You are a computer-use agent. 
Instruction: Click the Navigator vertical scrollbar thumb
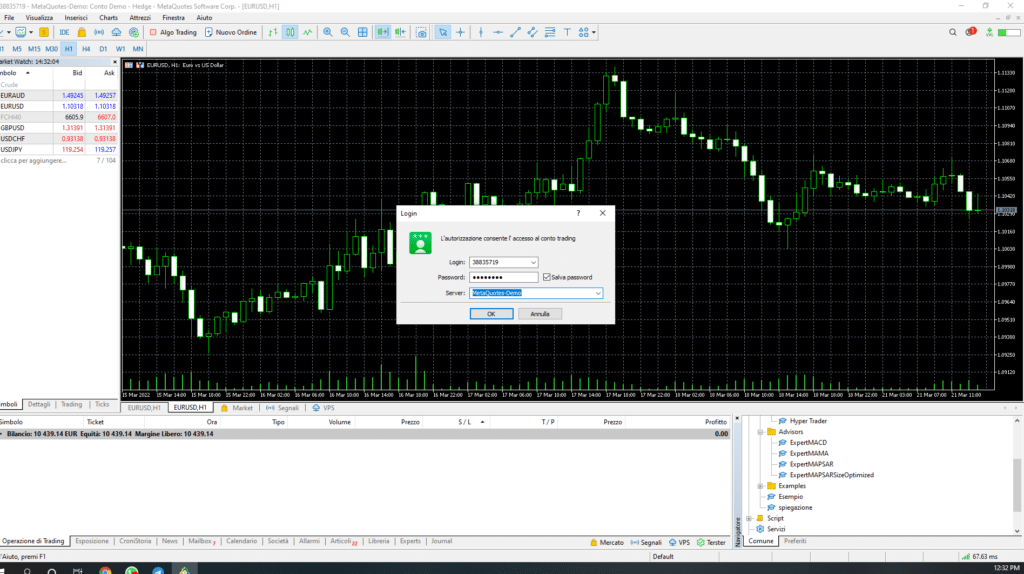[1017, 485]
